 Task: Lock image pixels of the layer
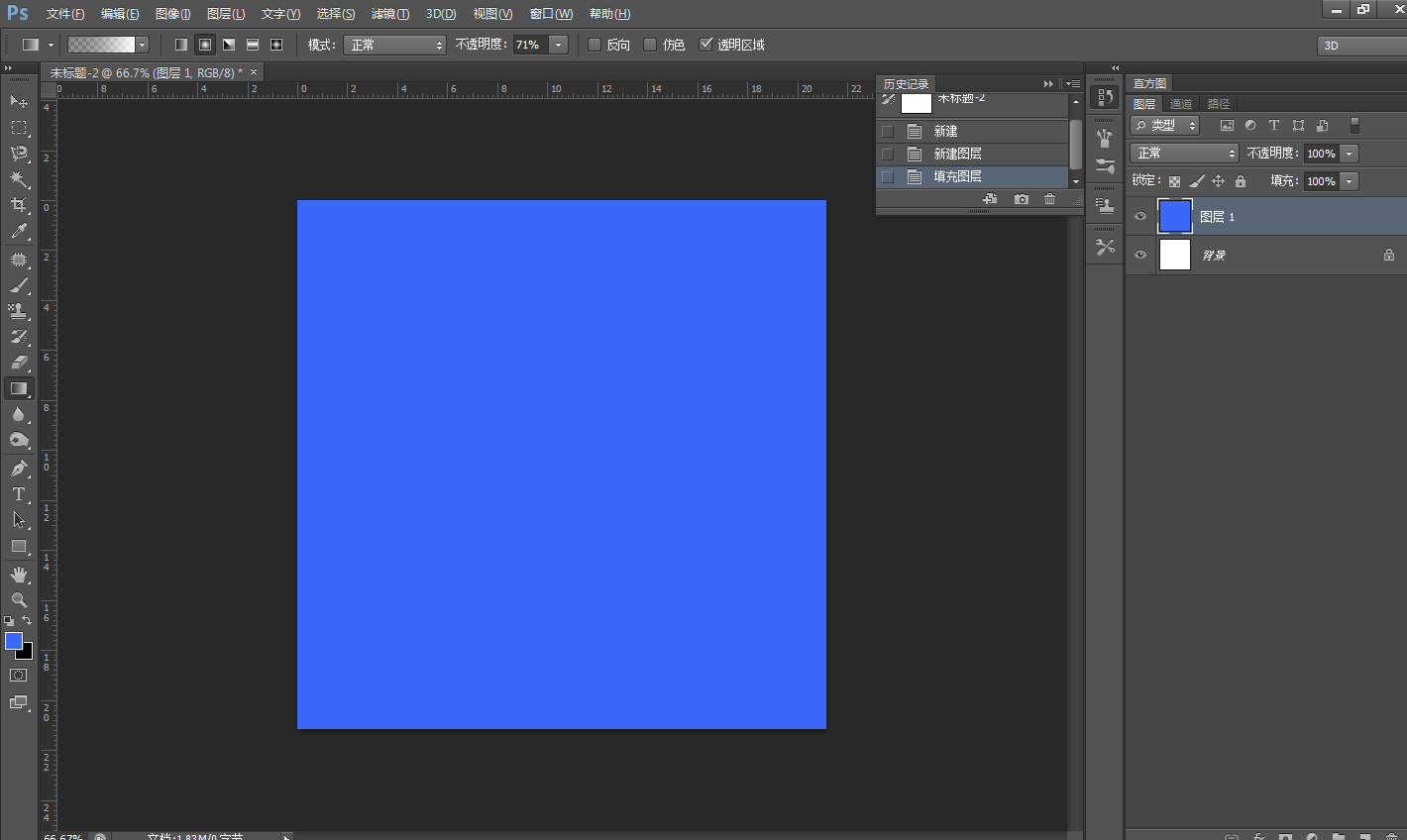[1197, 181]
